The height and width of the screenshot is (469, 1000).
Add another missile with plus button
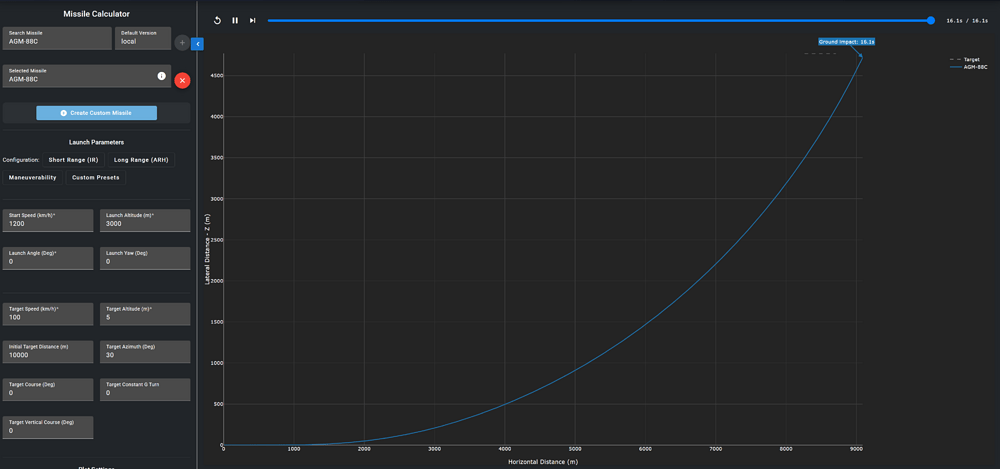(x=182, y=43)
